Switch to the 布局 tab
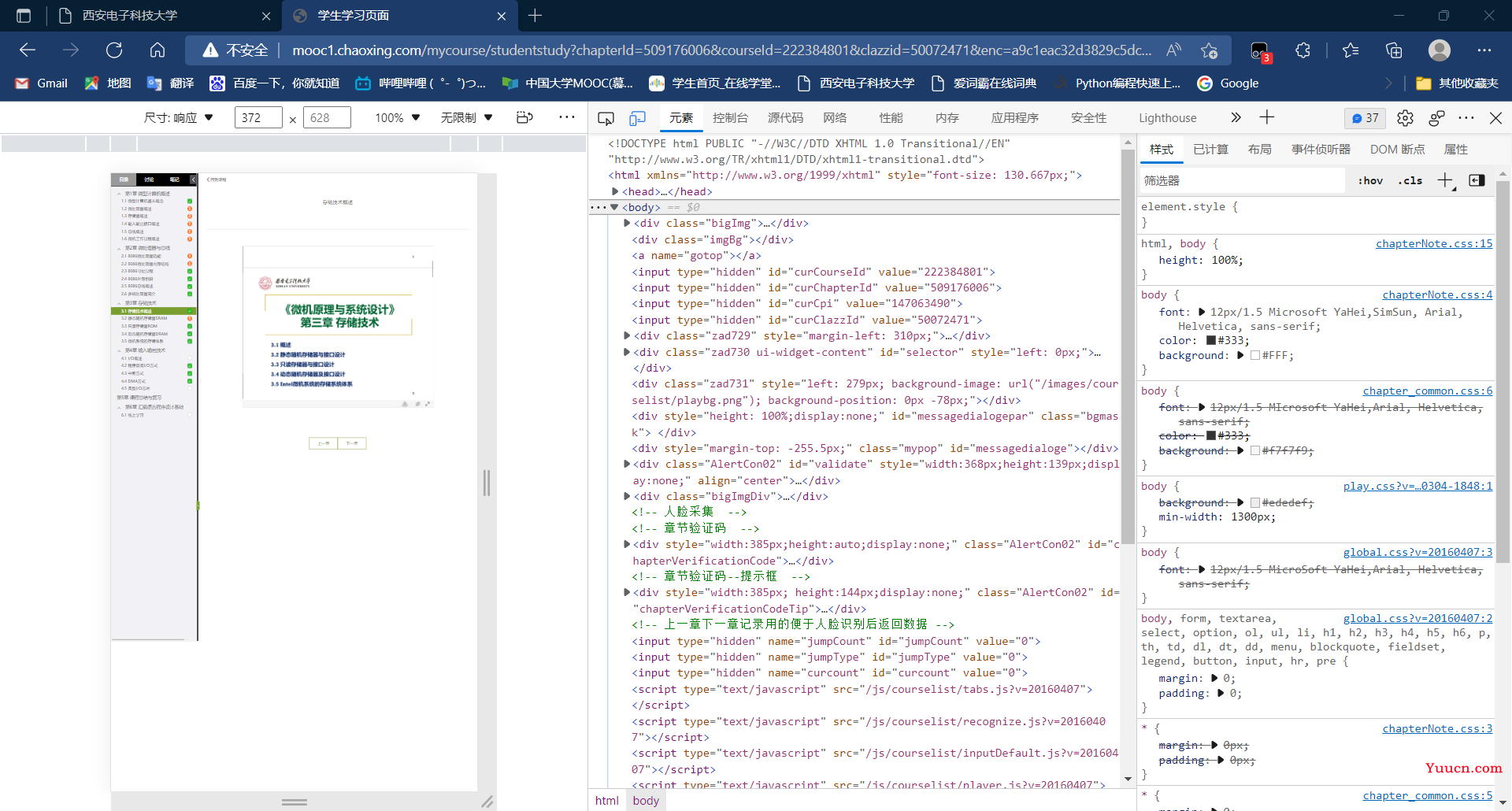 pyautogui.click(x=1259, y=150)
